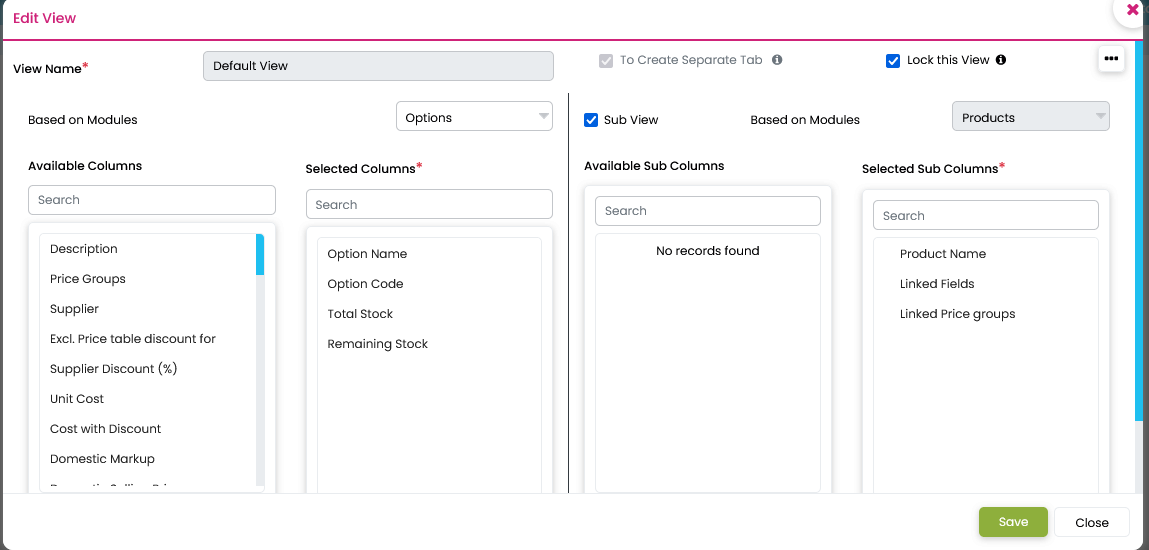
Task: Open the three-dot more options menu
Action: point(1111,59)
